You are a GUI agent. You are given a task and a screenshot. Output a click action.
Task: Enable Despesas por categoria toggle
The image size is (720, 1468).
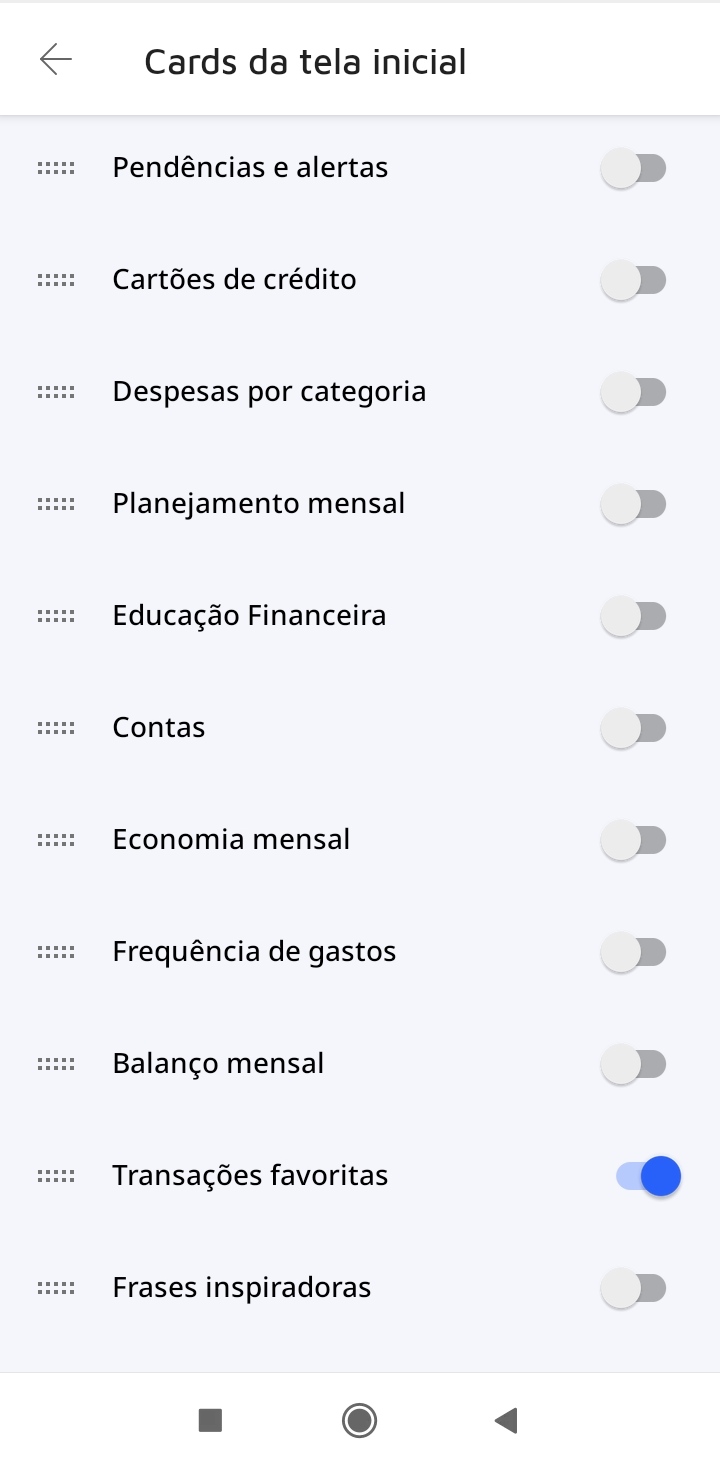634,392
